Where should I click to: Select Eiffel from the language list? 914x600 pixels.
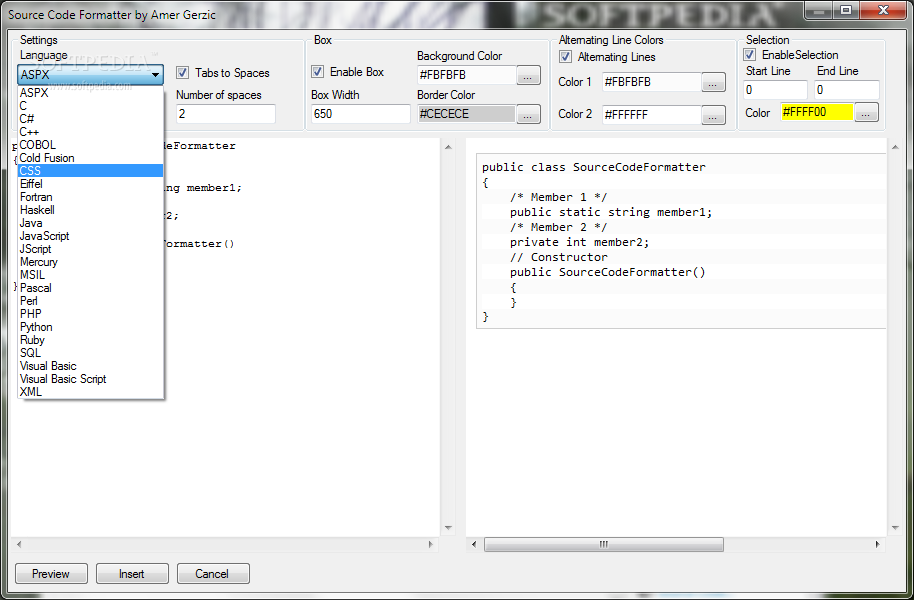pyautogui.click(x=90, y=184)
